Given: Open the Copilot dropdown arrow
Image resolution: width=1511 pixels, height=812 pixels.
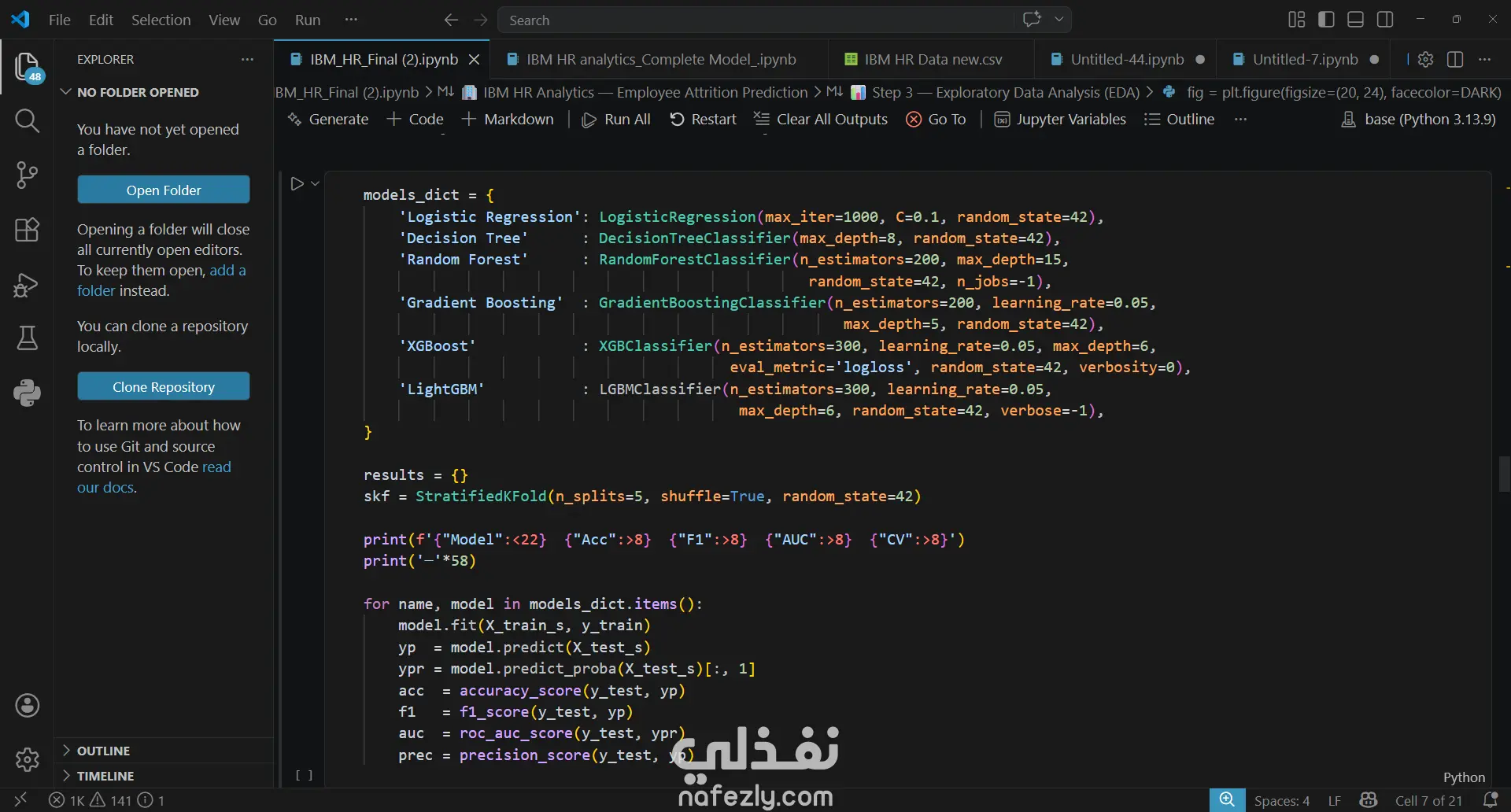Looking at the screenshot, I should [x=1059, y=20].
